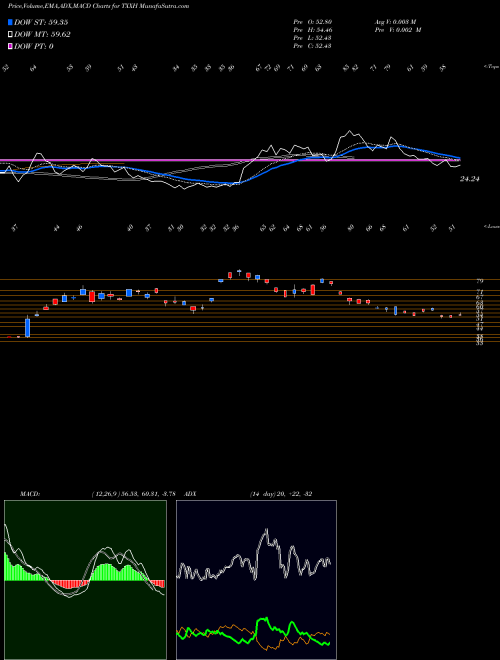Open the green MACD histogram chart panel

85,580
